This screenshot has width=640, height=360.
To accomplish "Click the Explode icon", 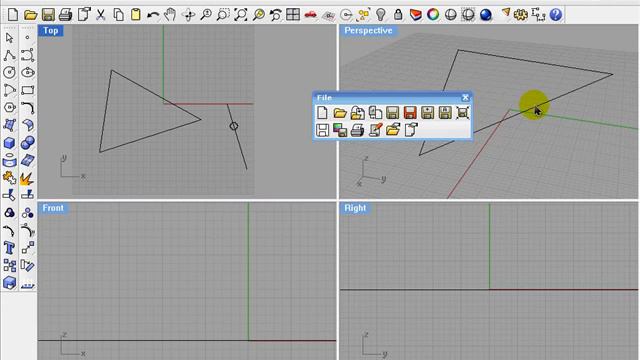I will point(27,178).
